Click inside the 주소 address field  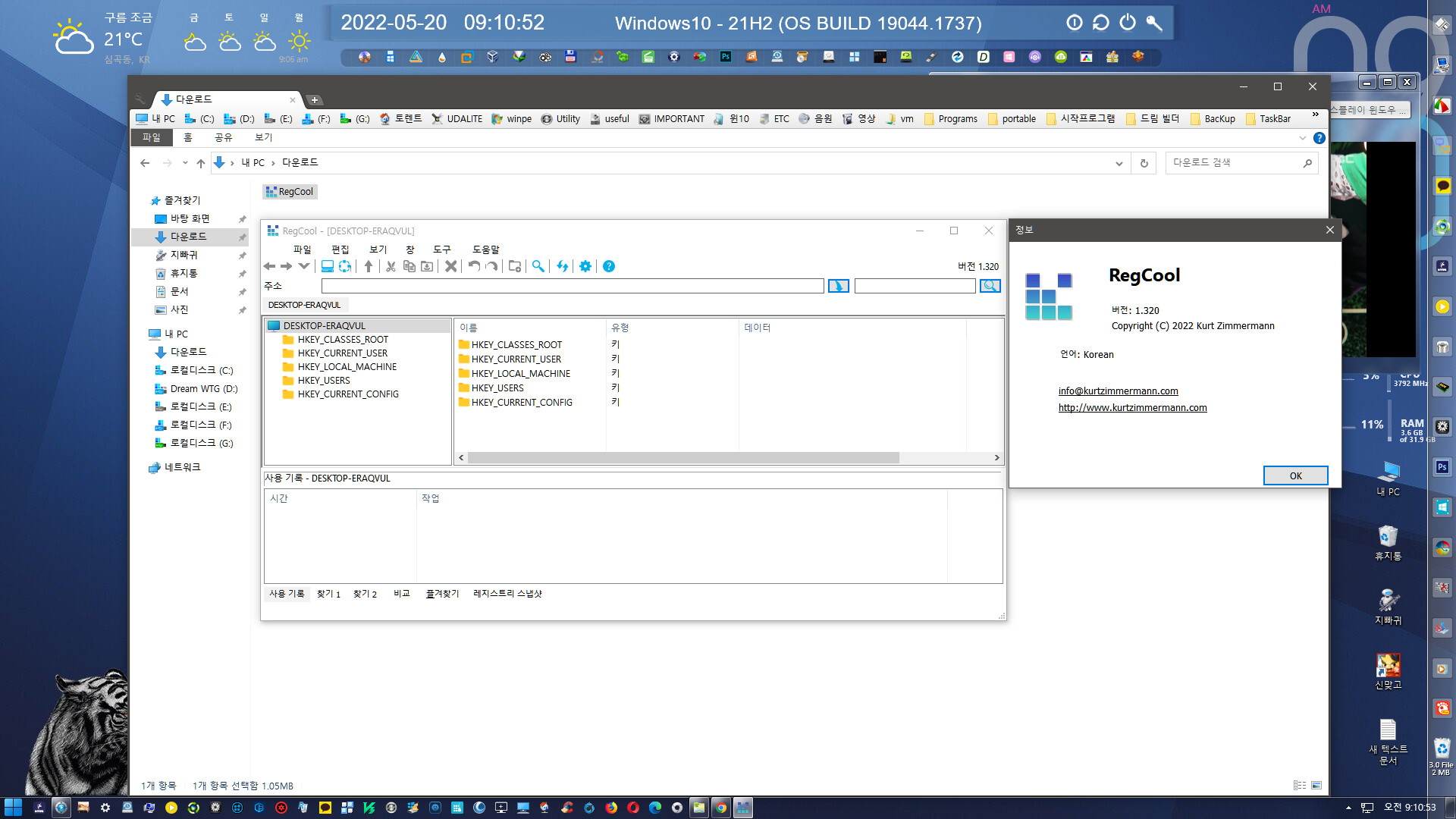coord(573,286)
